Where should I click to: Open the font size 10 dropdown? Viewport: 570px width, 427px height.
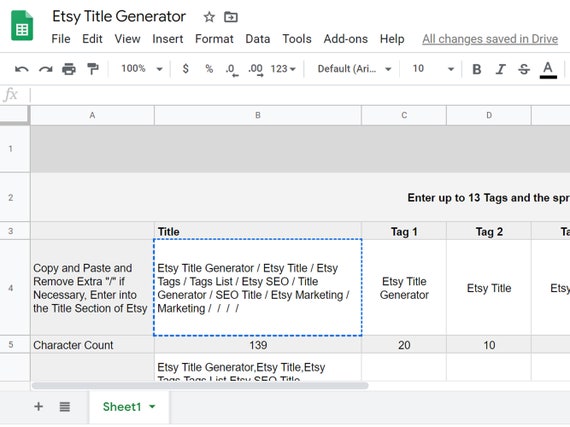tap(433, 69)
